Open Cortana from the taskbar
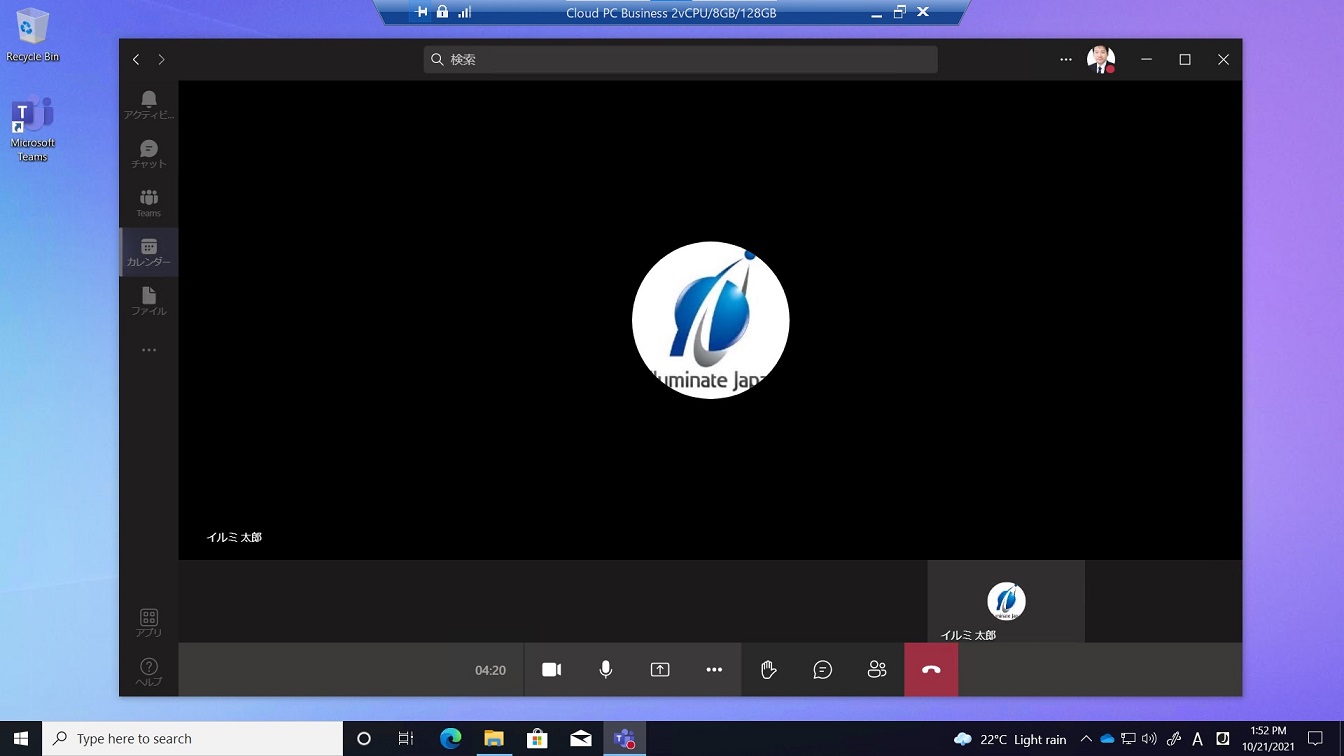Screen dimensions: 1344x756 click(364, 739)
